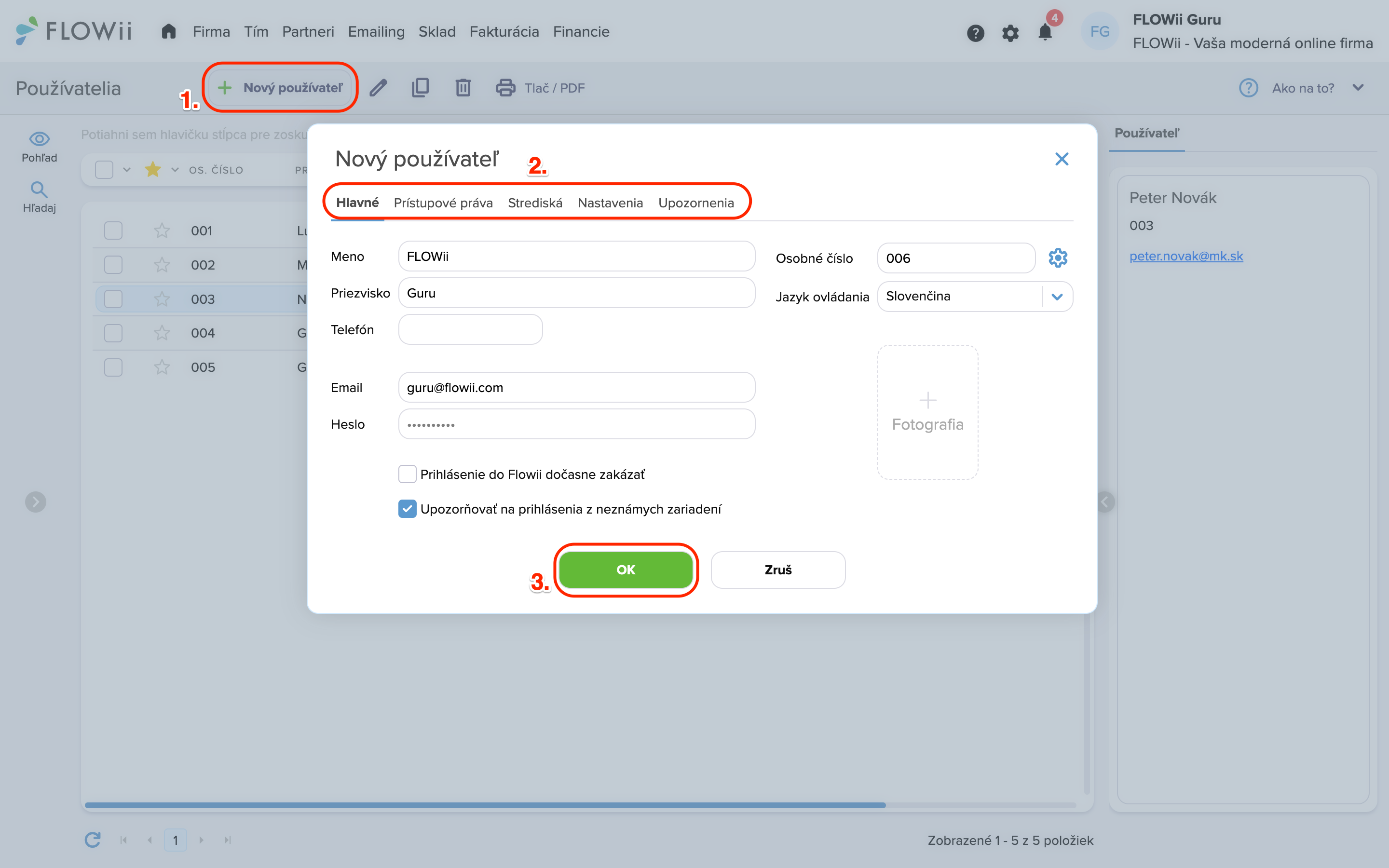Star the user row 005
Viewport: 1389px width, 868px height.
click(162, 367)
